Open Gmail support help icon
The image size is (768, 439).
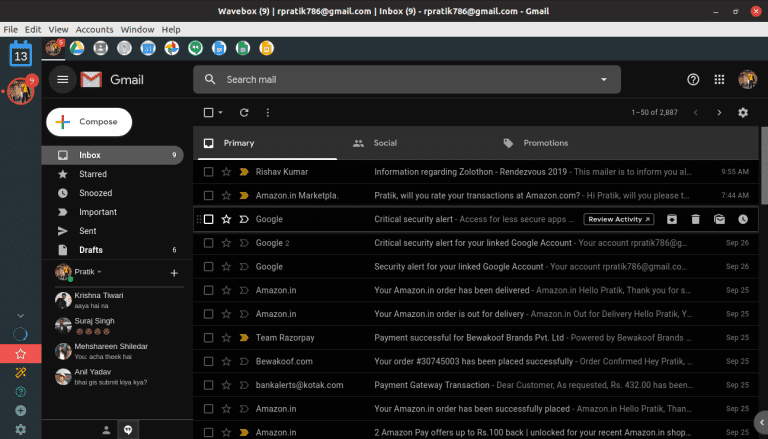693,79
